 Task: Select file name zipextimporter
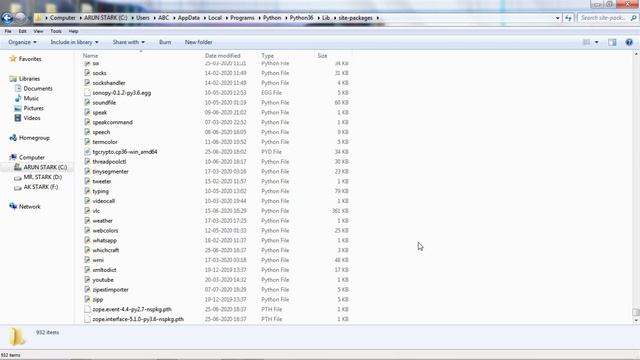click(111, 290)
